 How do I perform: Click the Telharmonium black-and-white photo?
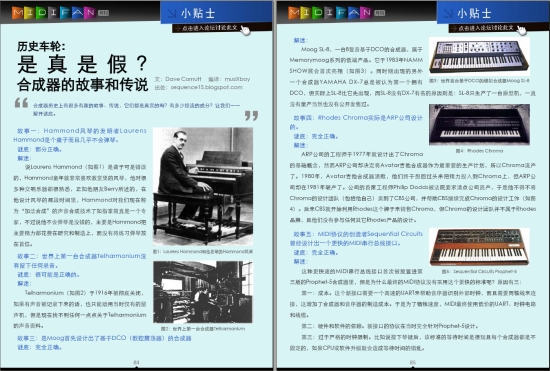pyautogui.click(x=203, y=292)
